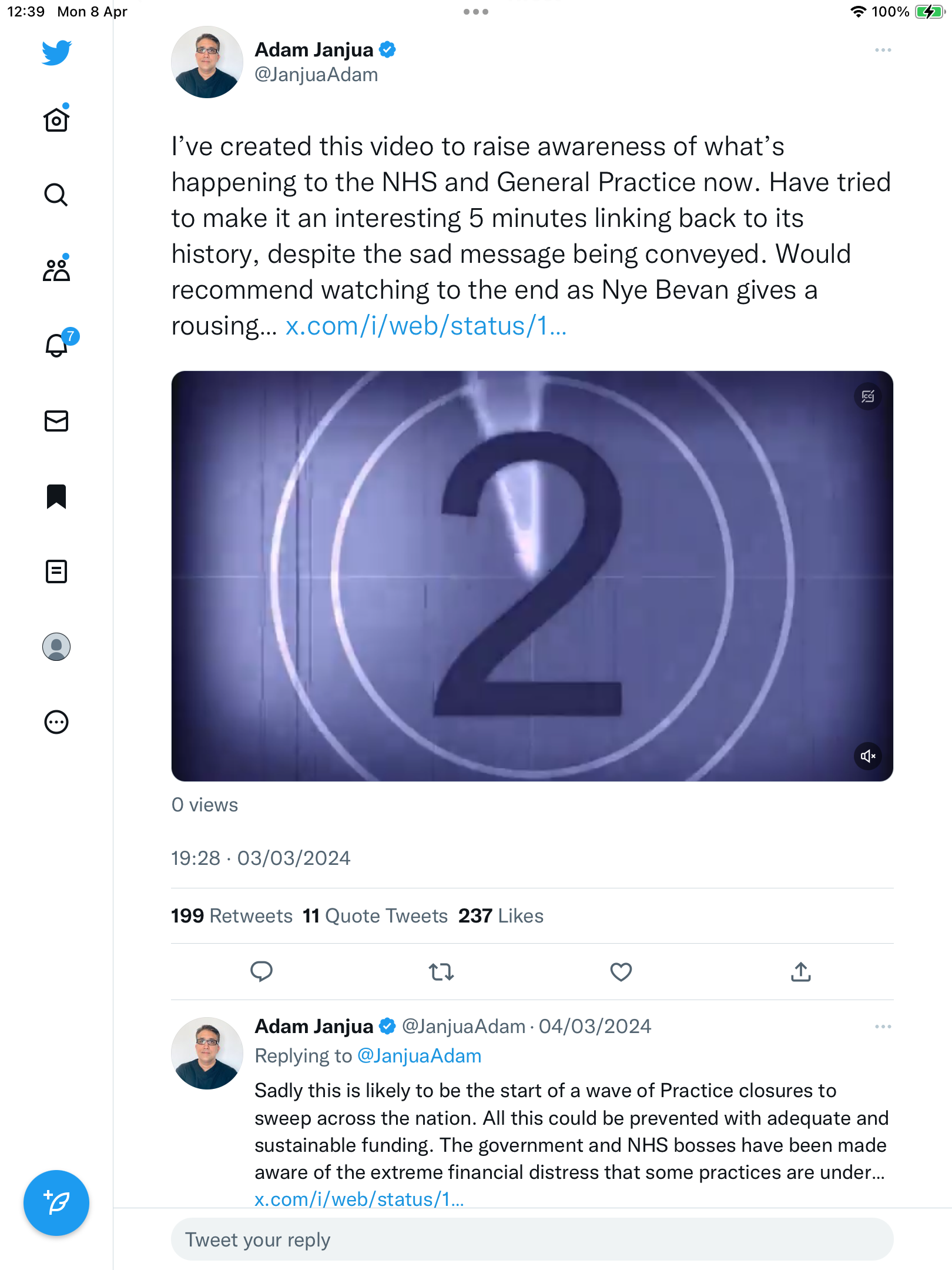Open three-dot menu on the reply tweet
The image size is (952, 1270).
[883, 1027]
